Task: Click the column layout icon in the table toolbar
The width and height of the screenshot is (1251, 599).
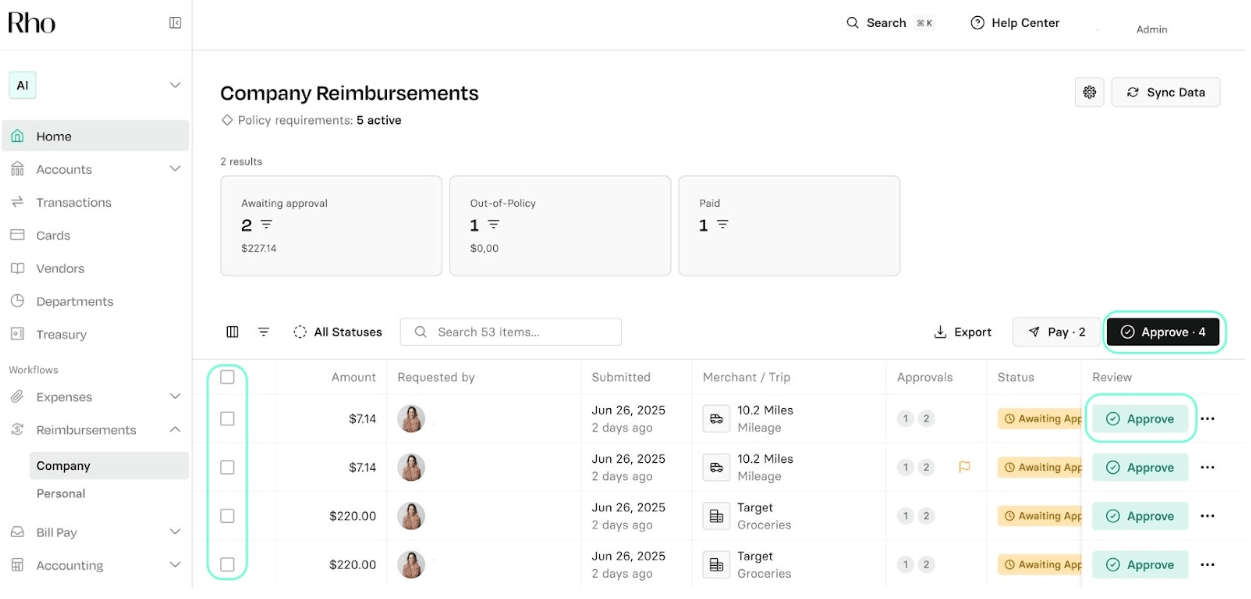Action: (x=232, y=332)
